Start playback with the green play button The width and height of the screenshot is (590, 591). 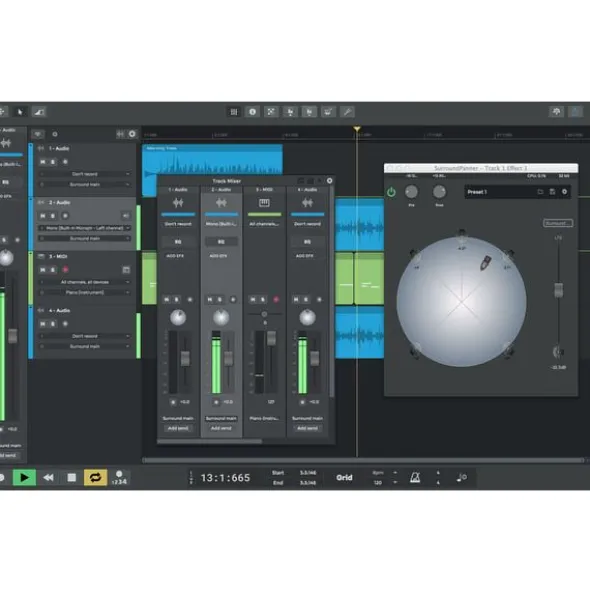[x=24, y=478]
